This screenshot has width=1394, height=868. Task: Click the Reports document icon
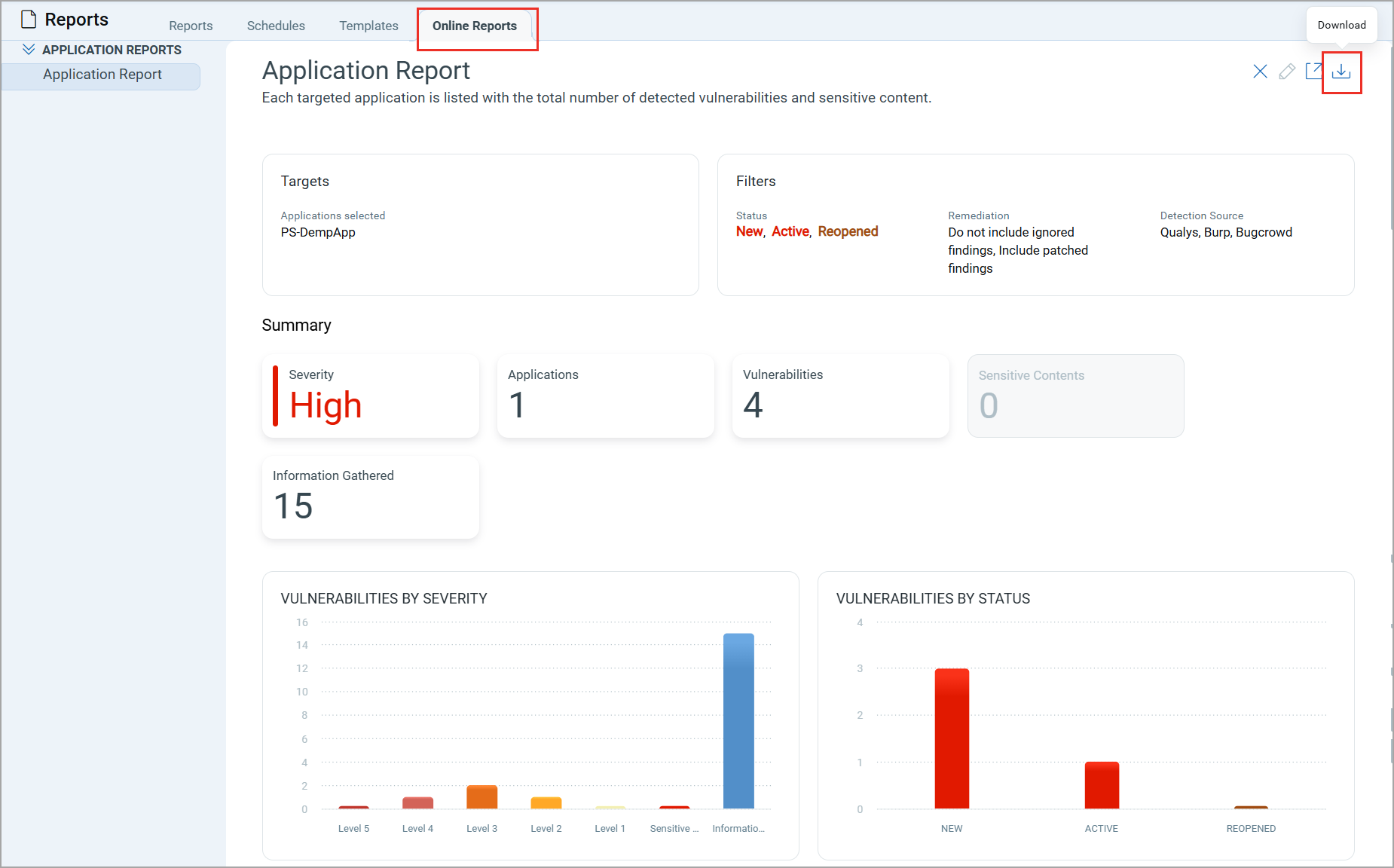(29, 20)
